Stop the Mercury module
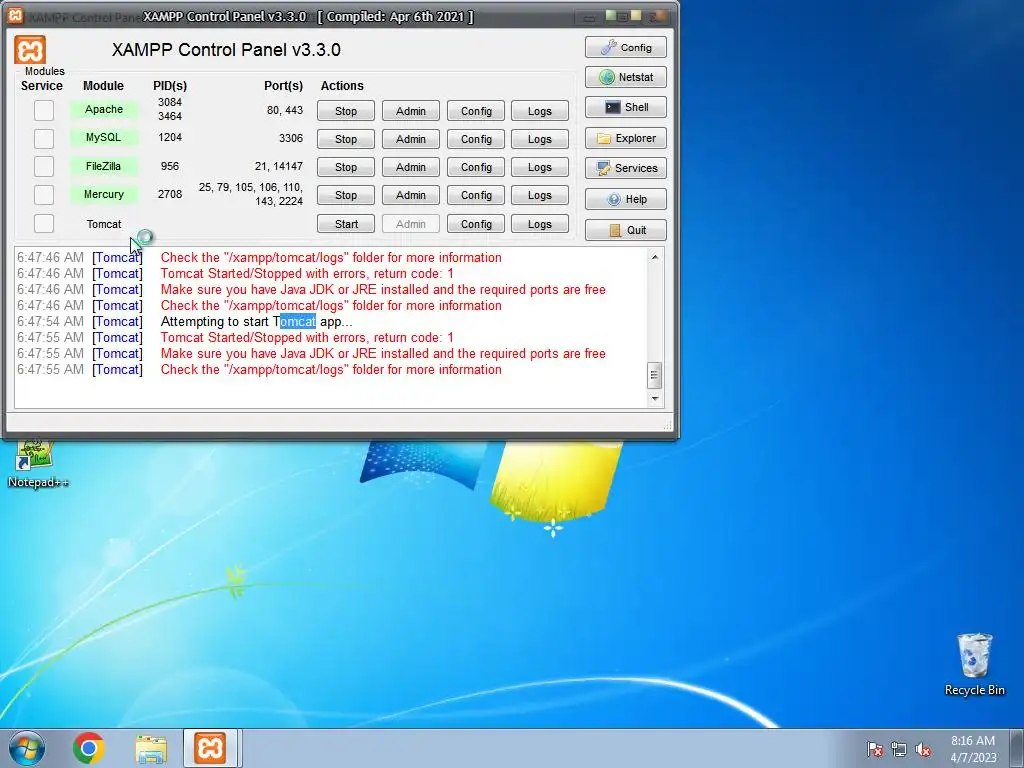 [x=346, y=195]
